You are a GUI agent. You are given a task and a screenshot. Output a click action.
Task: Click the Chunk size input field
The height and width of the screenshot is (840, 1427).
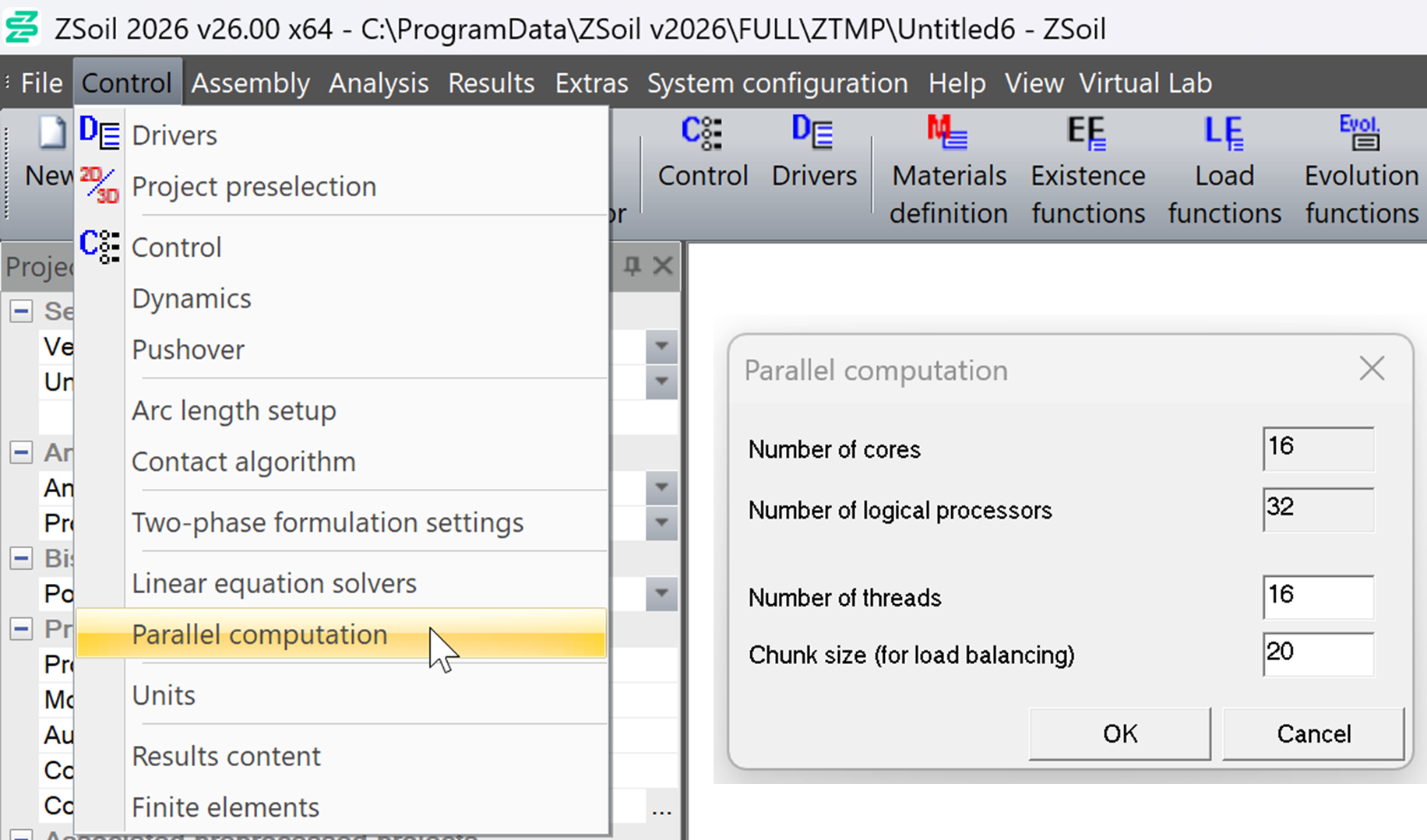pos(1317,654)
